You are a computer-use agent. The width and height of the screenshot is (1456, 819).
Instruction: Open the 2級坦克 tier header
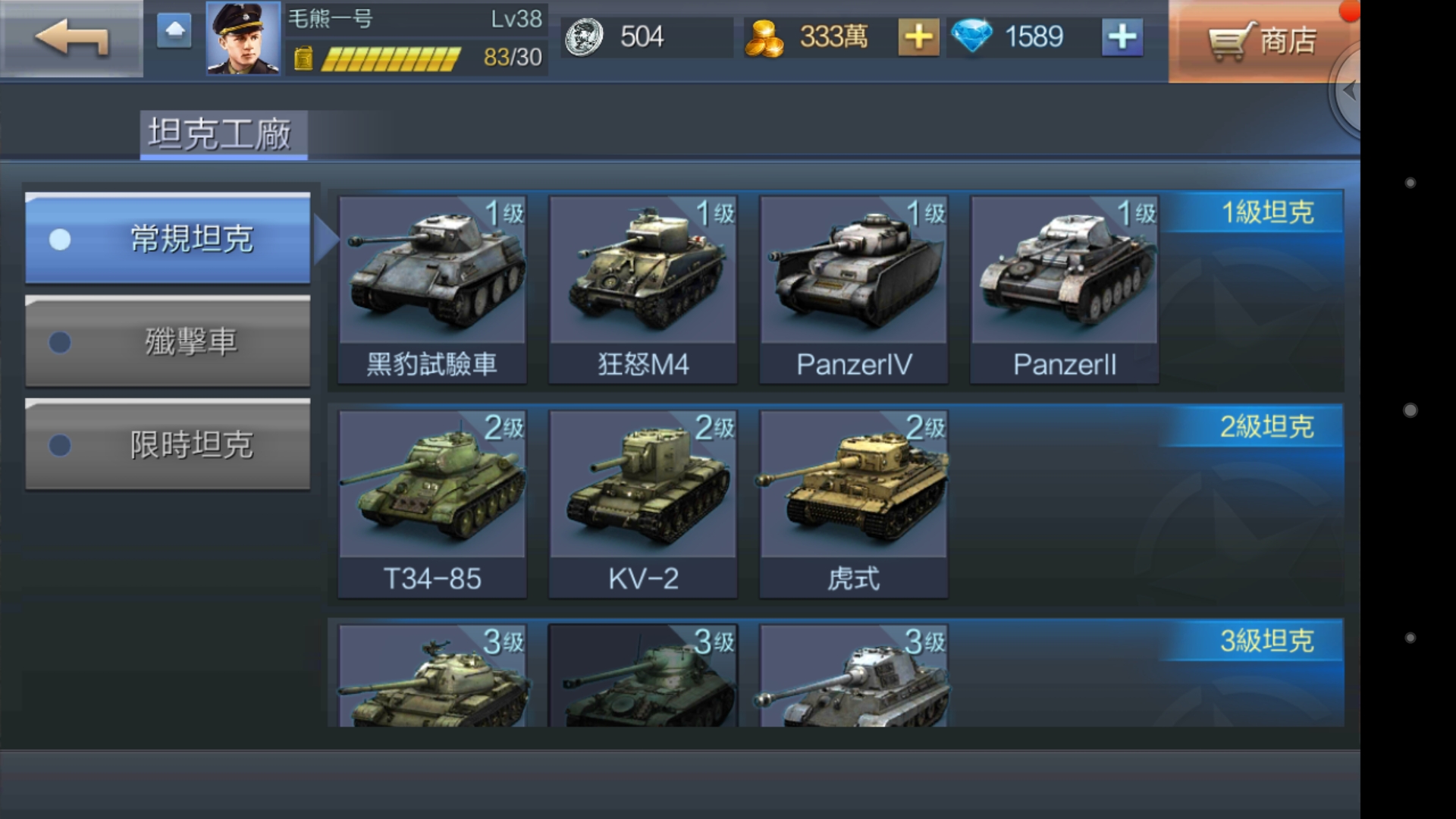point(1266,426)
